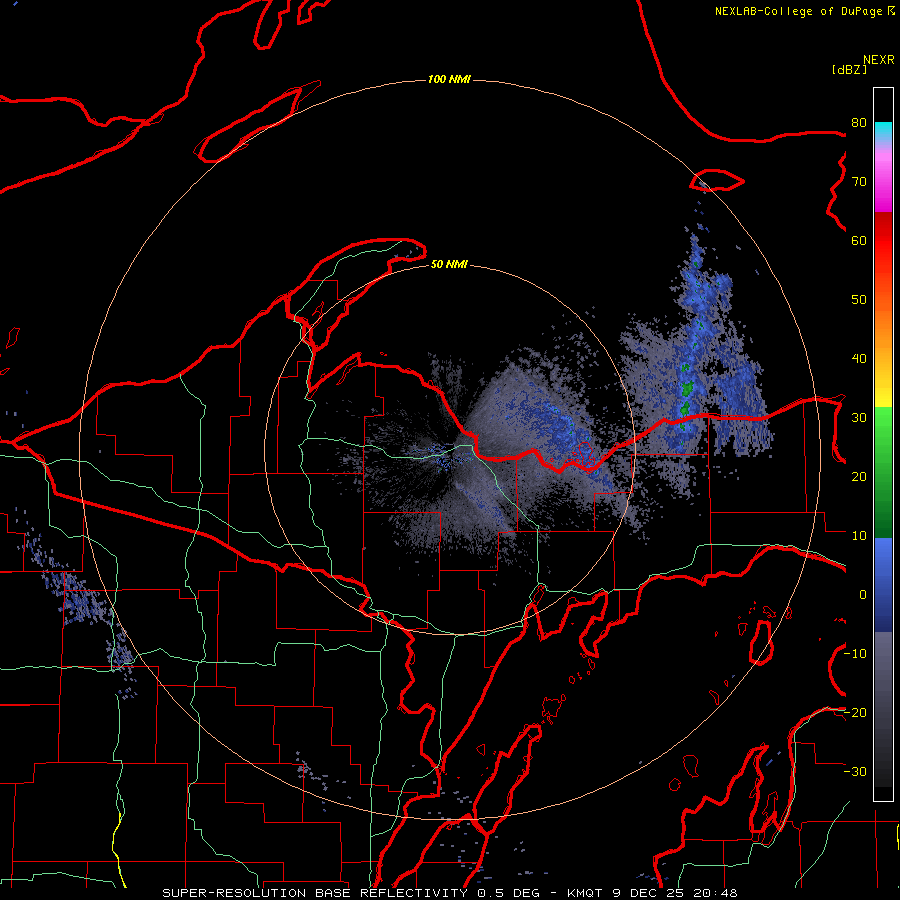Click the KMQT station identifier in the caption
Image resolution: width=900 pixels, height=900 pixels.
pyautogui.click(x=585, y=893)
